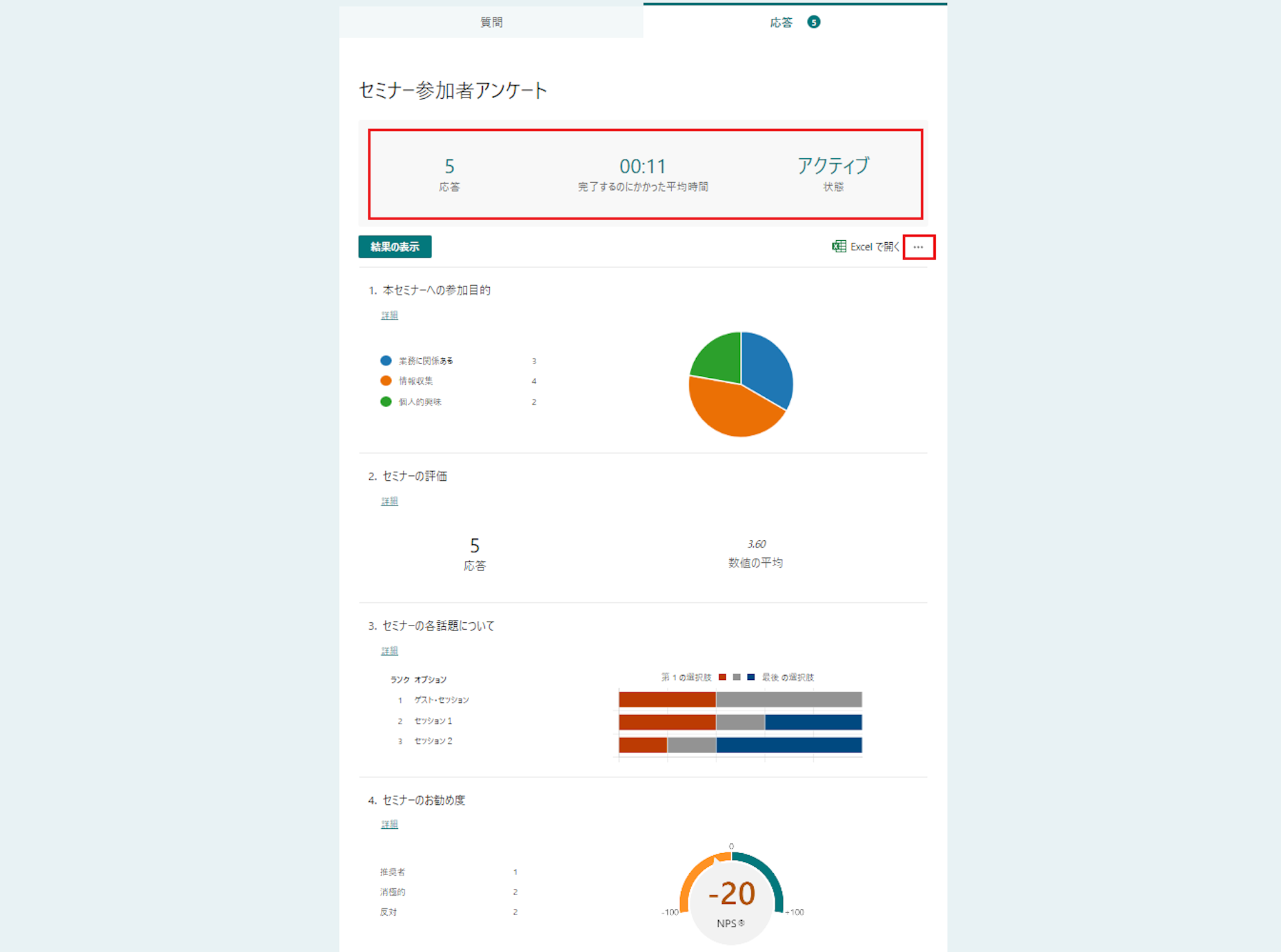This screenshot has width=1281, height=952.
Task: Click the response count badge on 応答 tab
Action: (x=813, y=23)
